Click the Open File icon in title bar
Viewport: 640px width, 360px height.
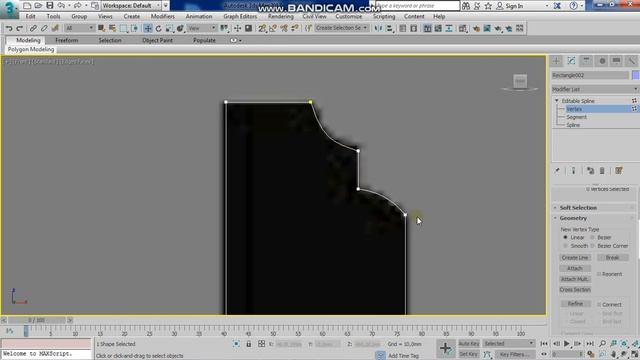point(38,5)
